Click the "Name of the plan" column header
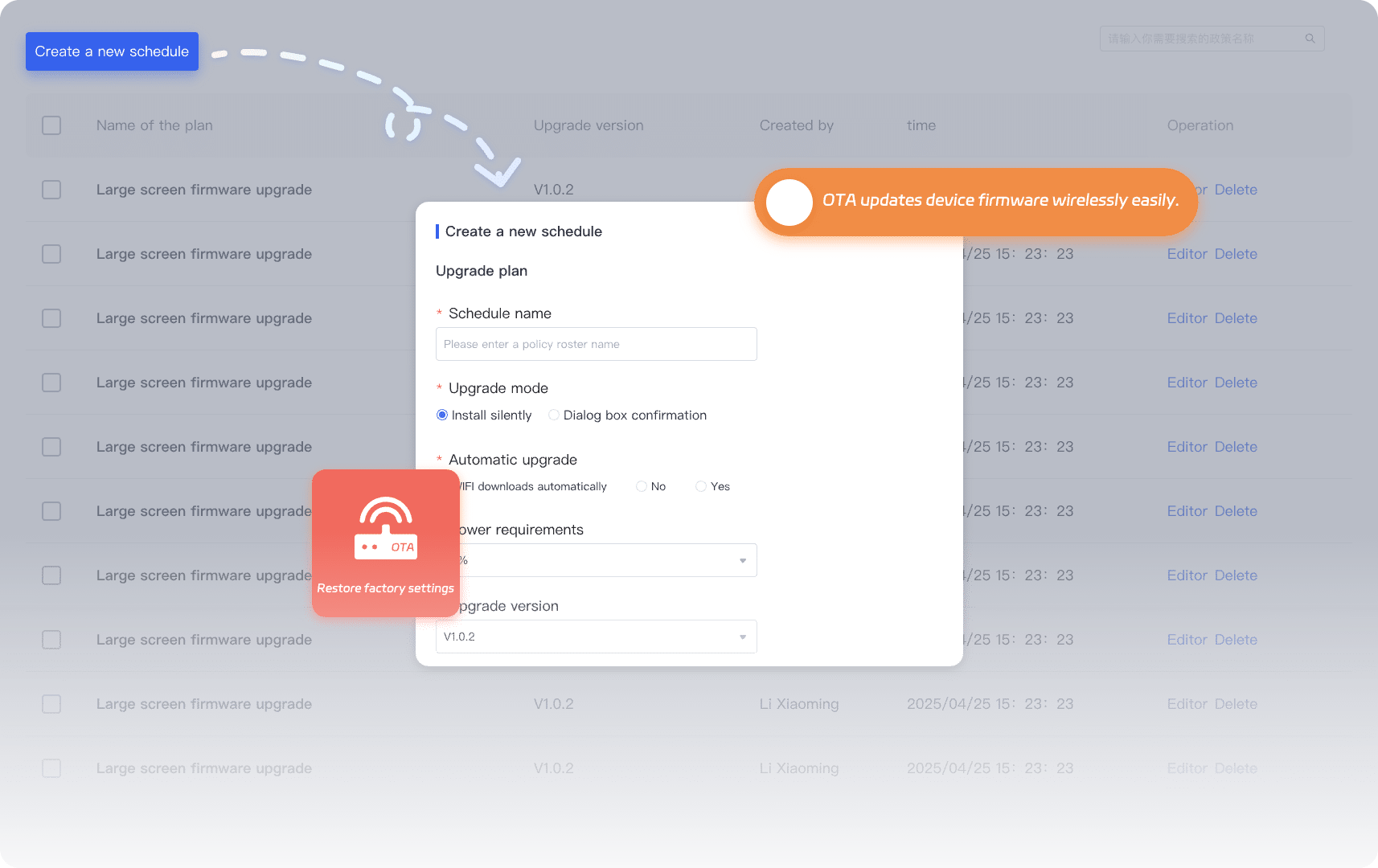 (154, 125)
